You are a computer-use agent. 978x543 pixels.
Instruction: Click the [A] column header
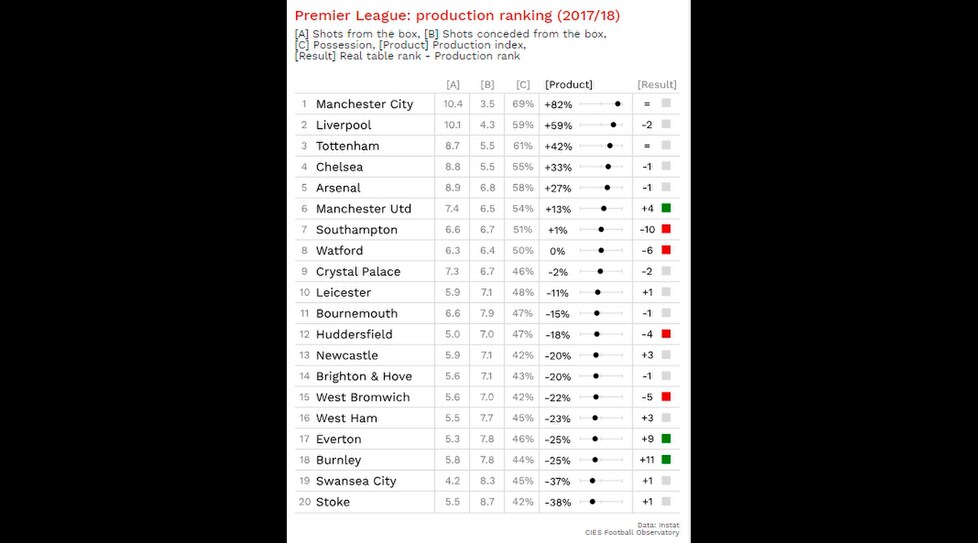tap(453, 85)
